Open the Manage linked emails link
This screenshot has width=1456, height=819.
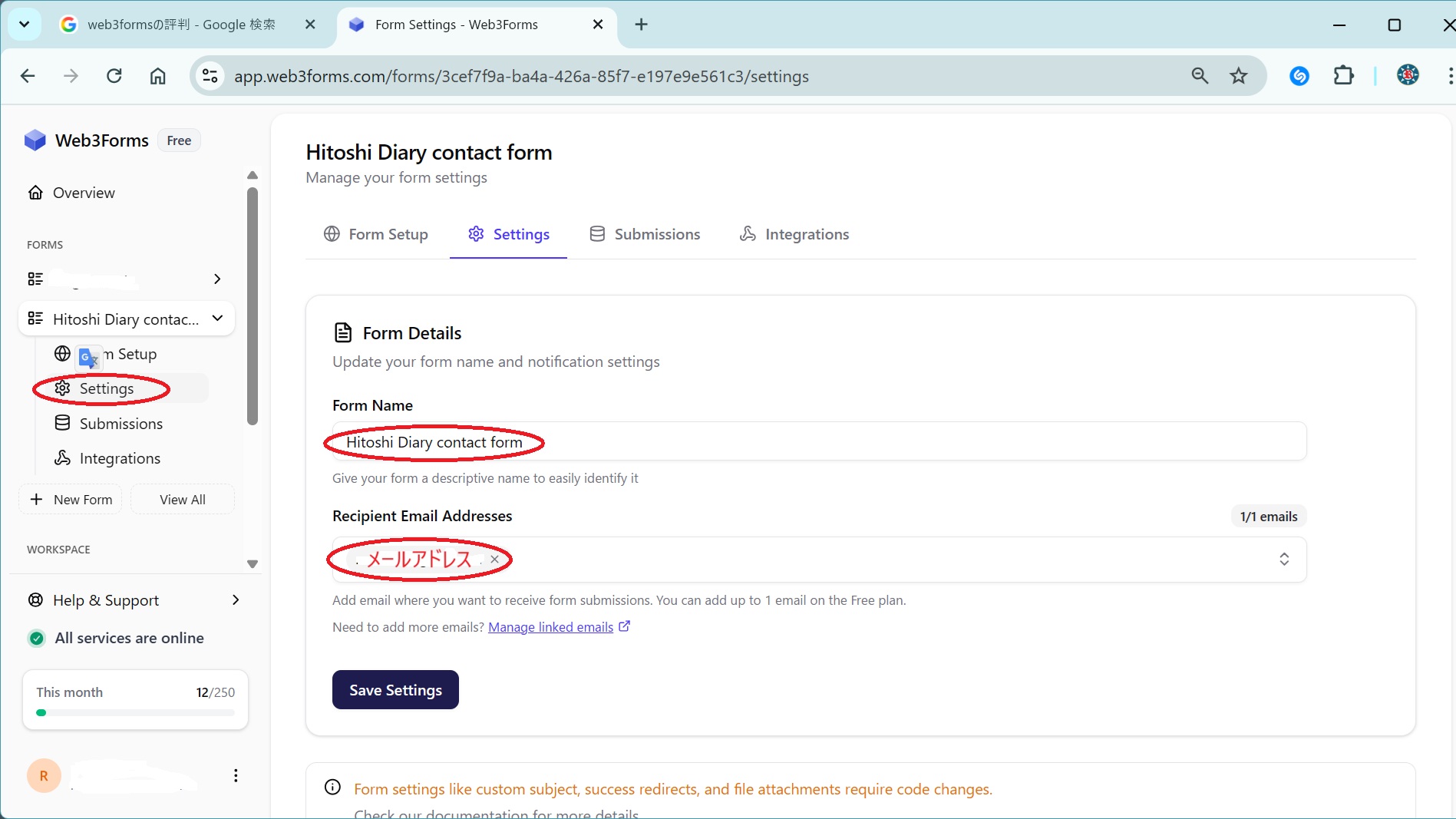coord(550,627)
